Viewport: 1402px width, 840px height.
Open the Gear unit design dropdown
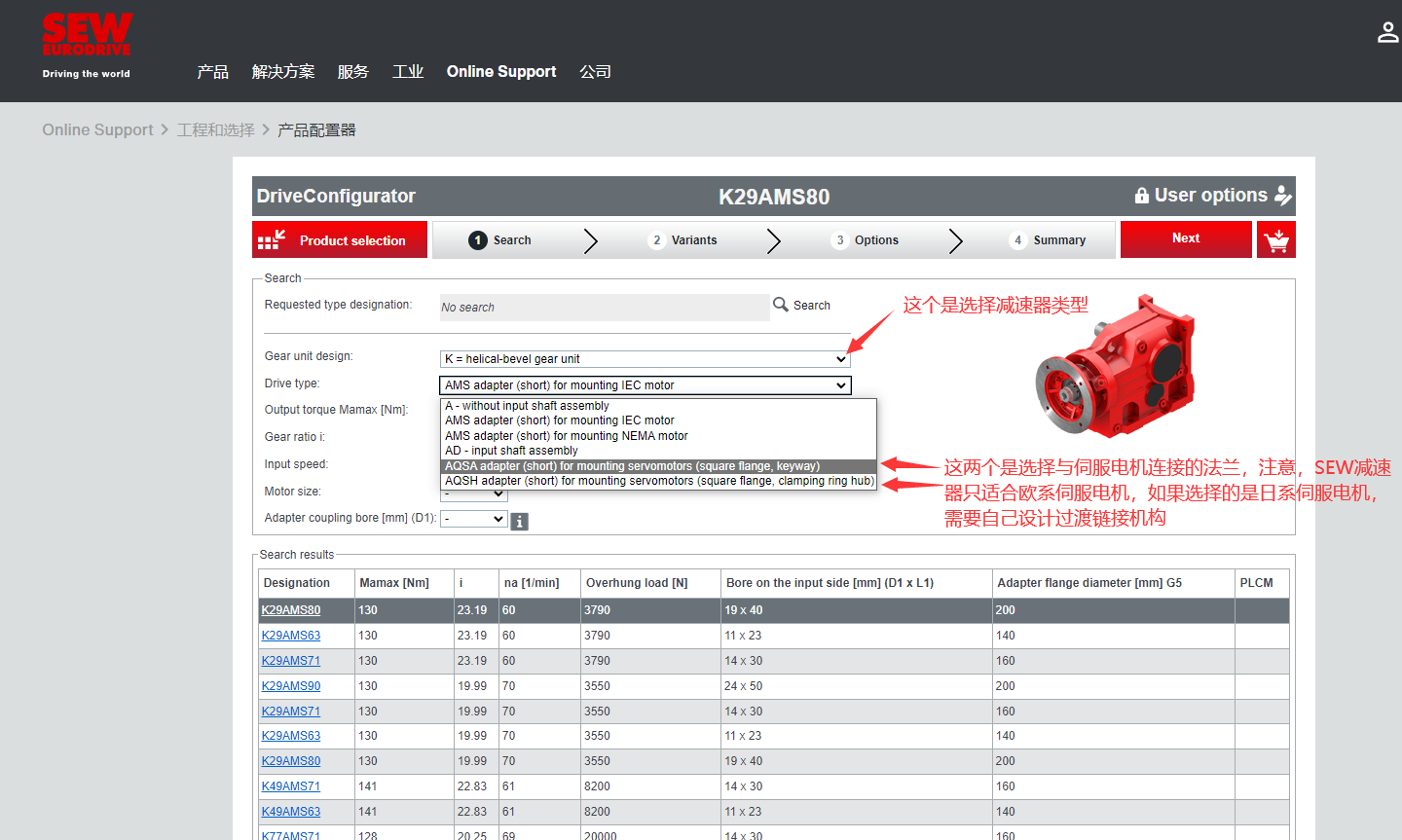(646, 359)
